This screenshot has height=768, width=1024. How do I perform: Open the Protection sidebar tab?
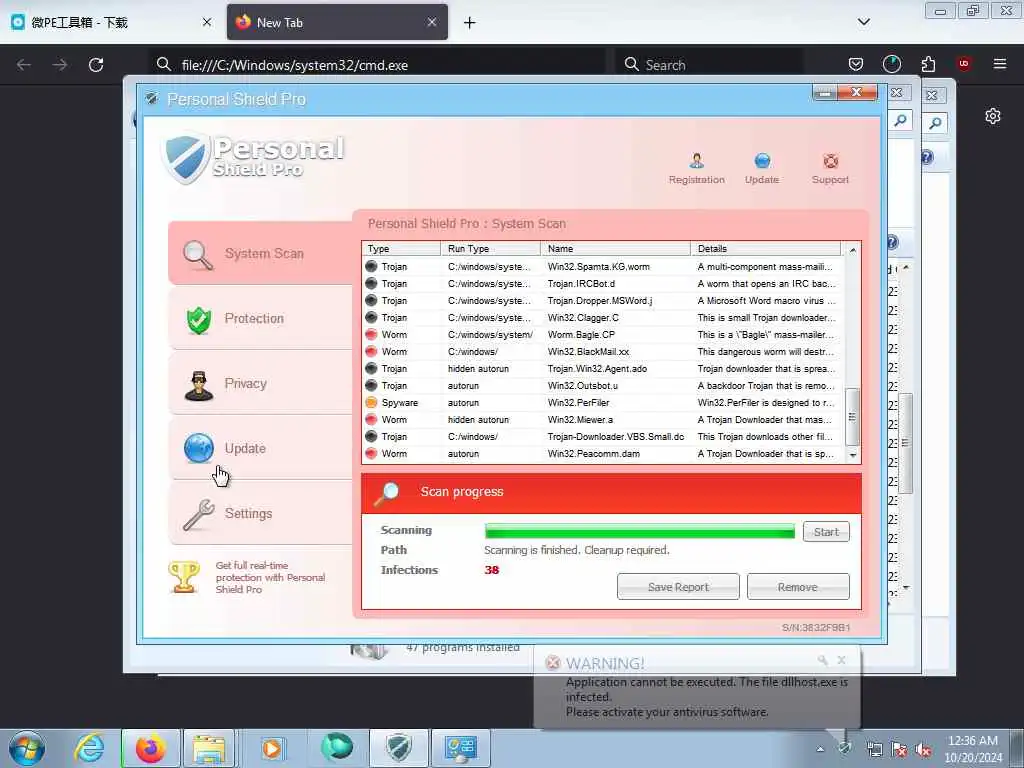coord(261,319)
